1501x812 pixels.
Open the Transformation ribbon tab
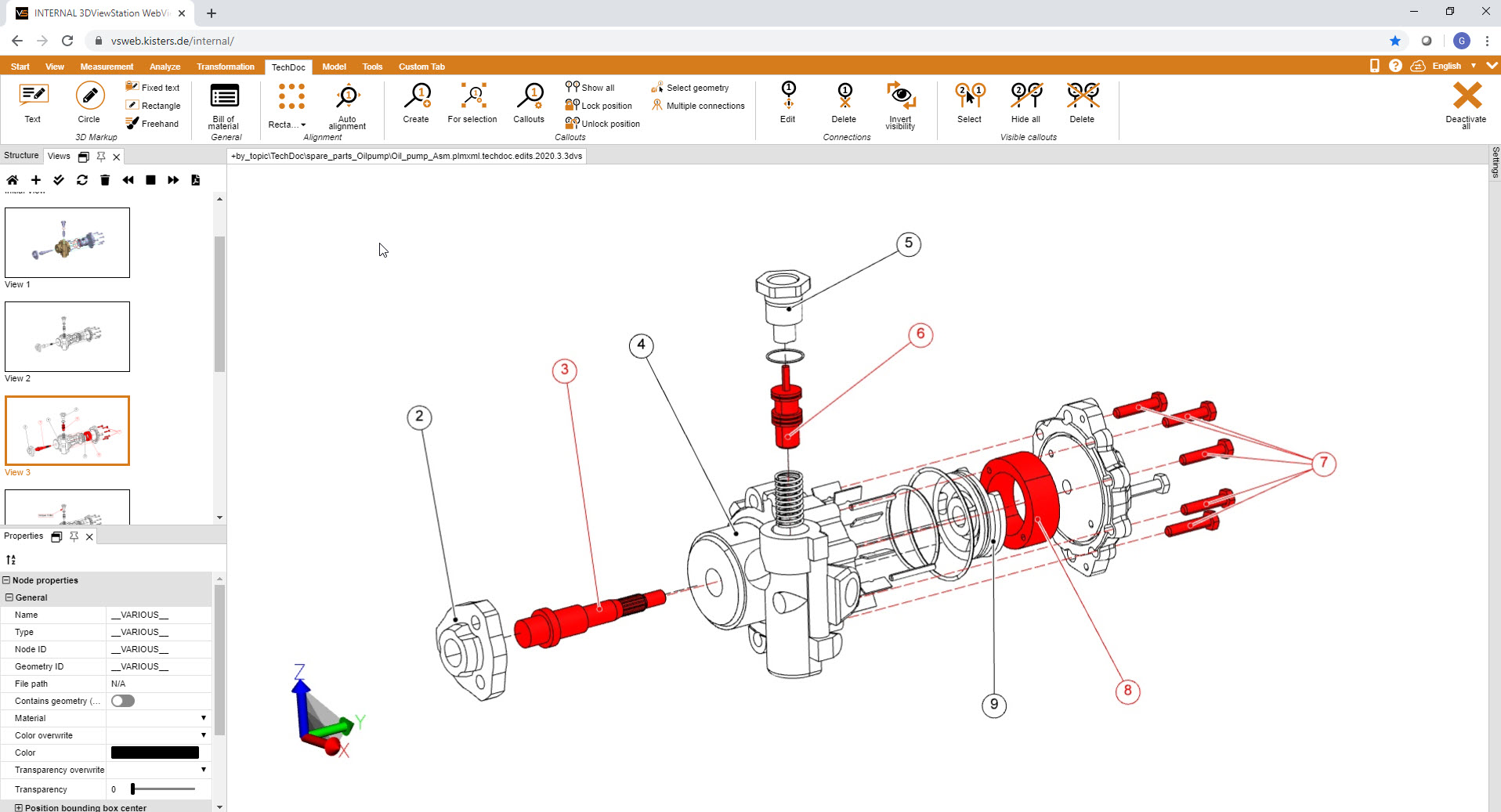[226, 67]
